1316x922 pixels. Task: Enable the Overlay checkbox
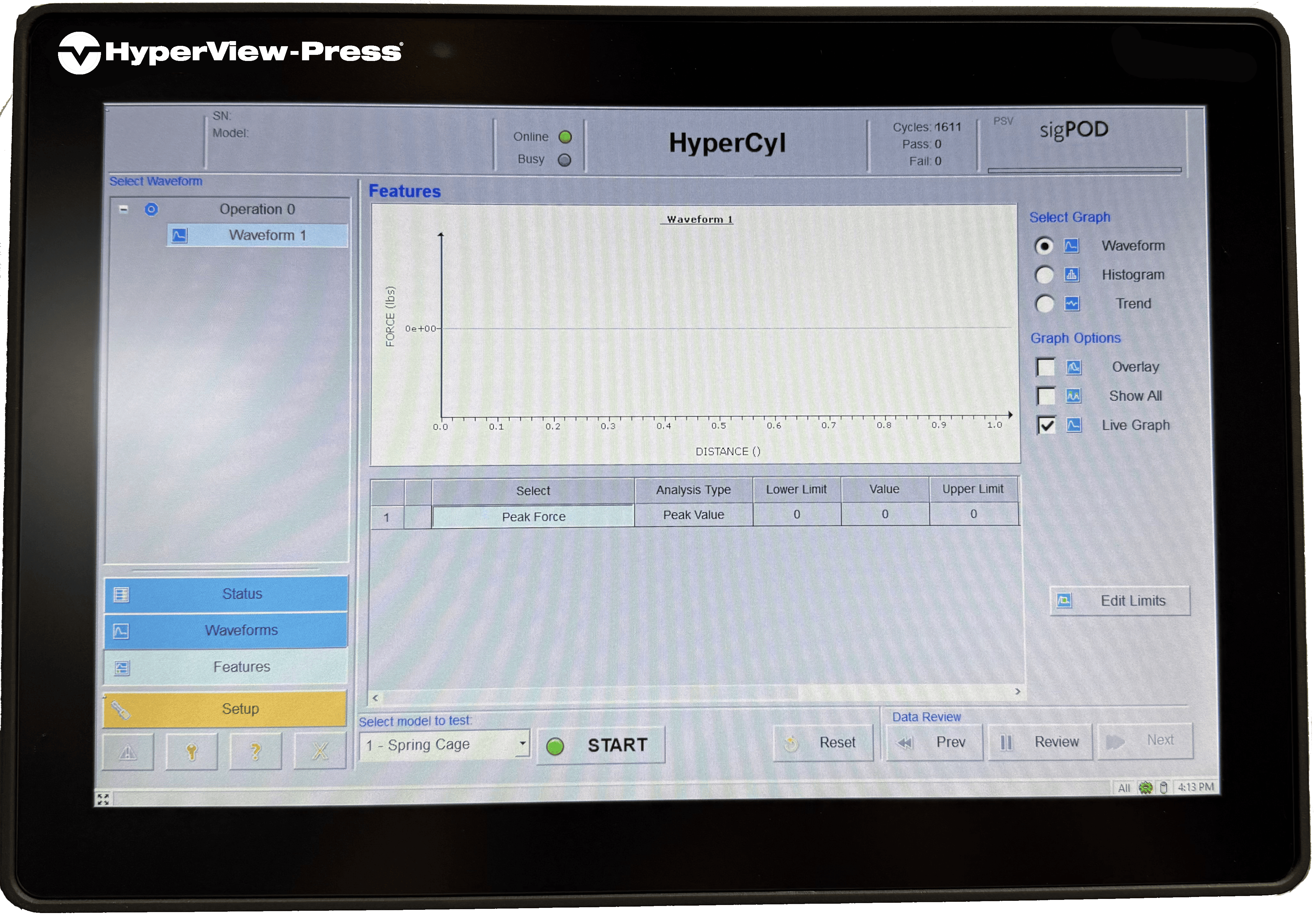[x=1046, y=368]
